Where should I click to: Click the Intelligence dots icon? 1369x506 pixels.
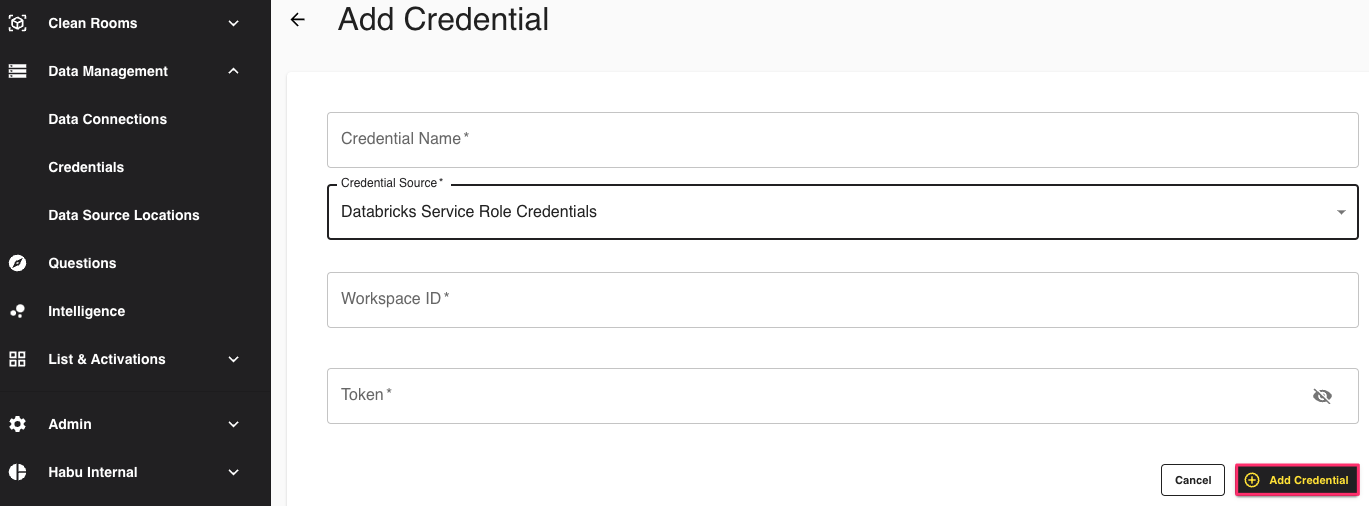pyautogui.click(x=17, y=311)
